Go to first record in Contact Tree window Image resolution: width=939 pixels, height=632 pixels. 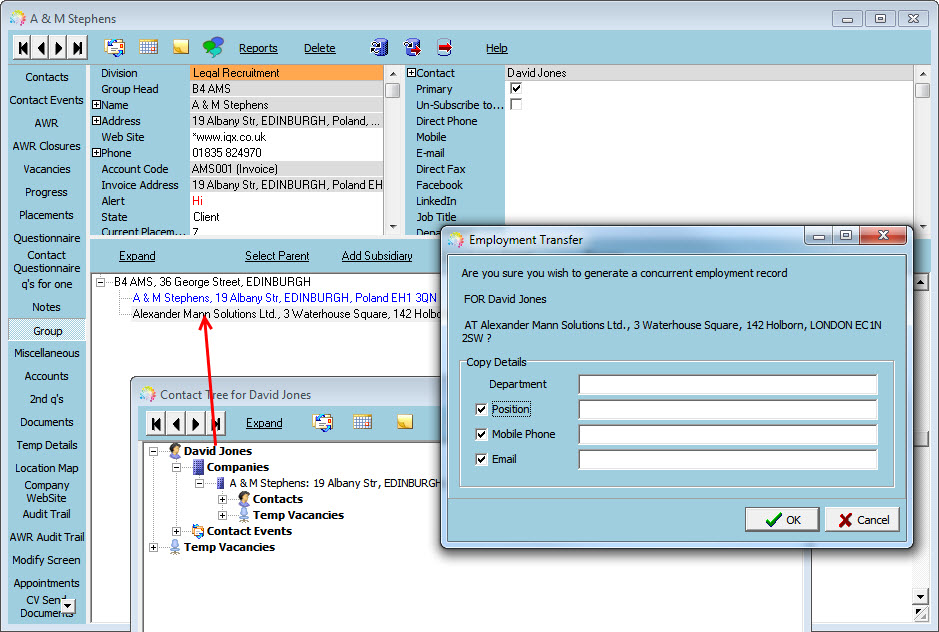pyautogui.click(x=156, y=424)
